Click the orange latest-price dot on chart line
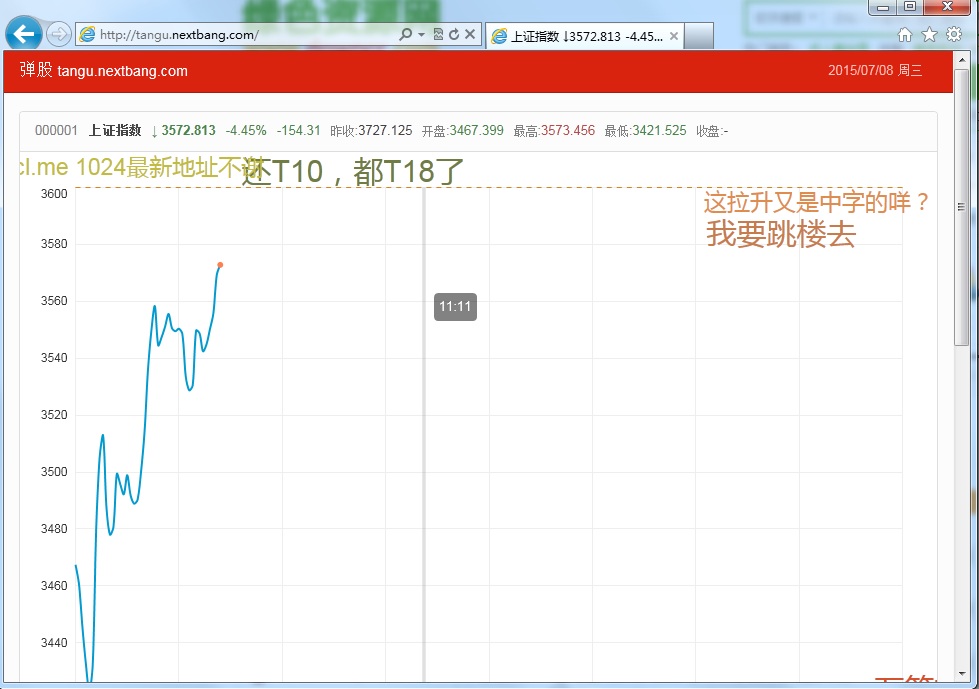 click(x=220, y=265)
